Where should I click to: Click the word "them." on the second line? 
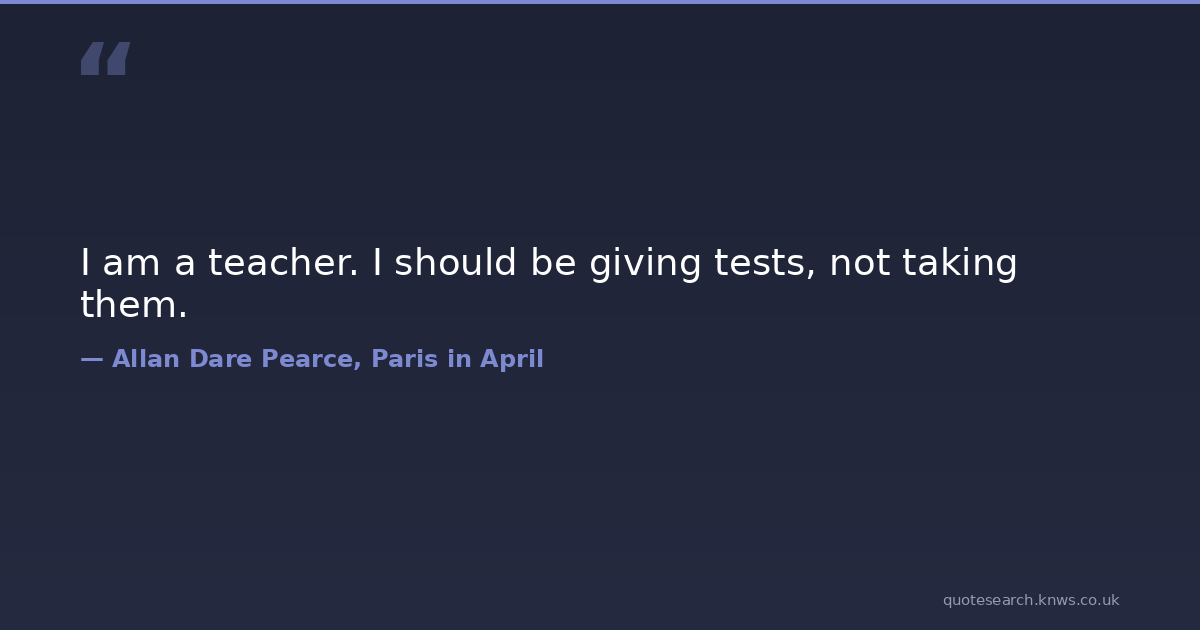(133, 305)
